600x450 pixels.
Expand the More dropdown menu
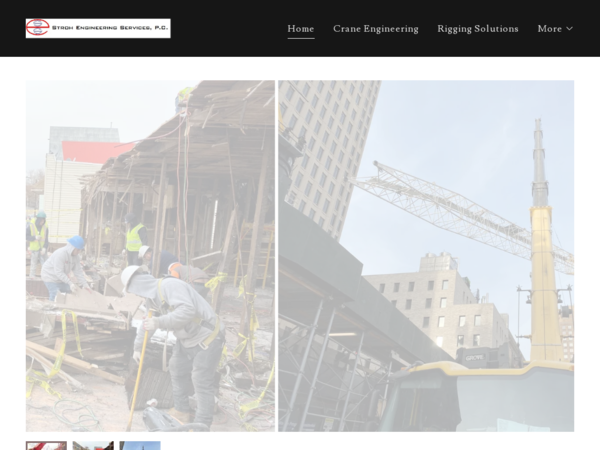coord(555,29)
